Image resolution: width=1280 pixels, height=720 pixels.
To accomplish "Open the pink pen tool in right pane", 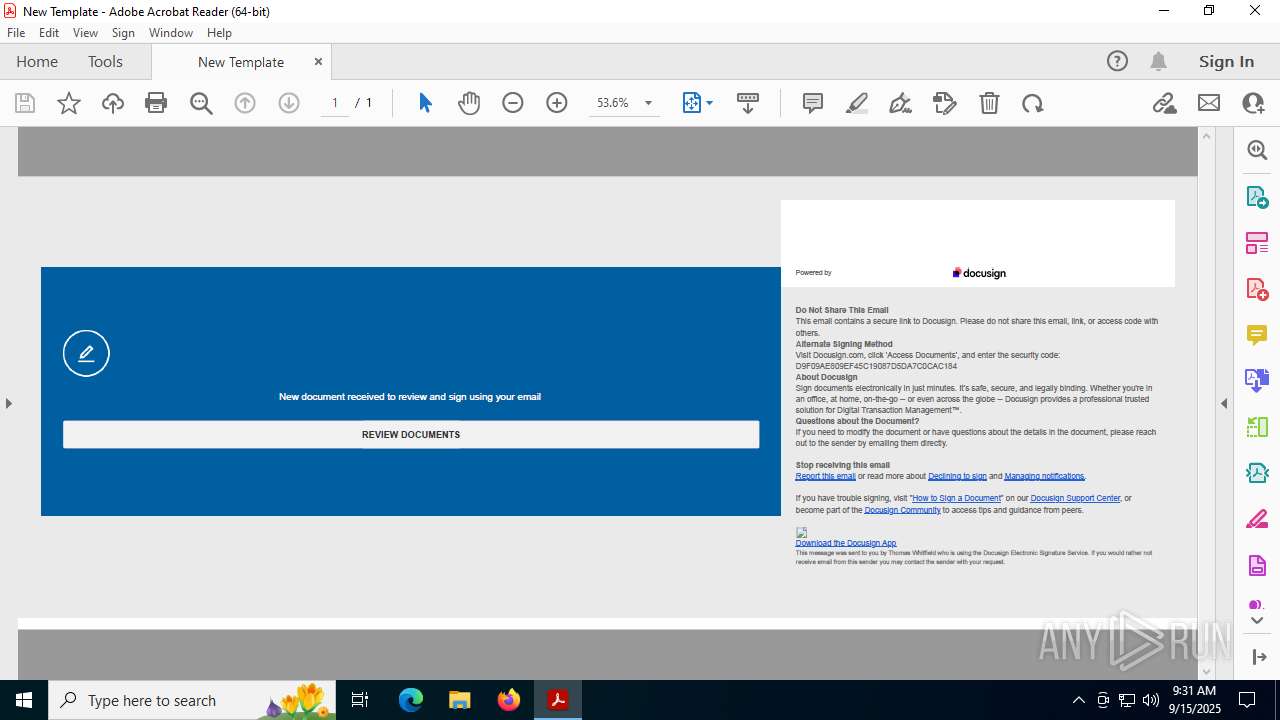I will tap(1257, 520).
